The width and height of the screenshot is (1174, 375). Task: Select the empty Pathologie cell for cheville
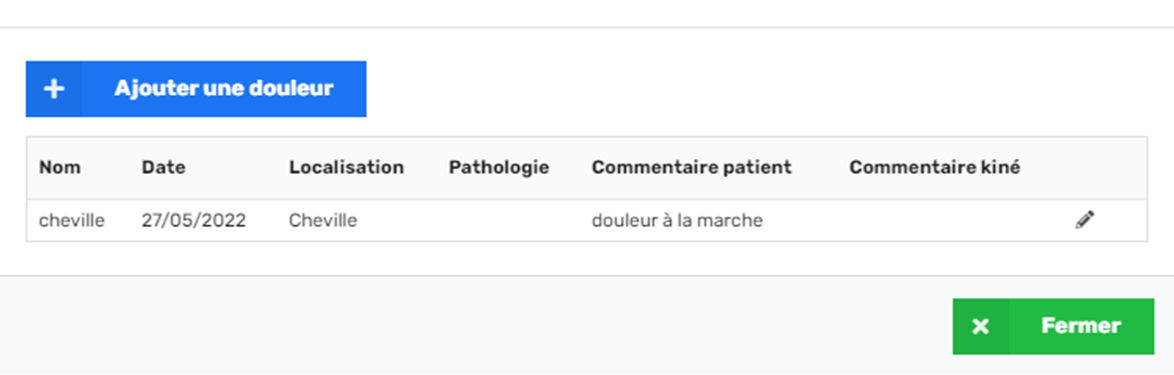[x=507, y=221]
